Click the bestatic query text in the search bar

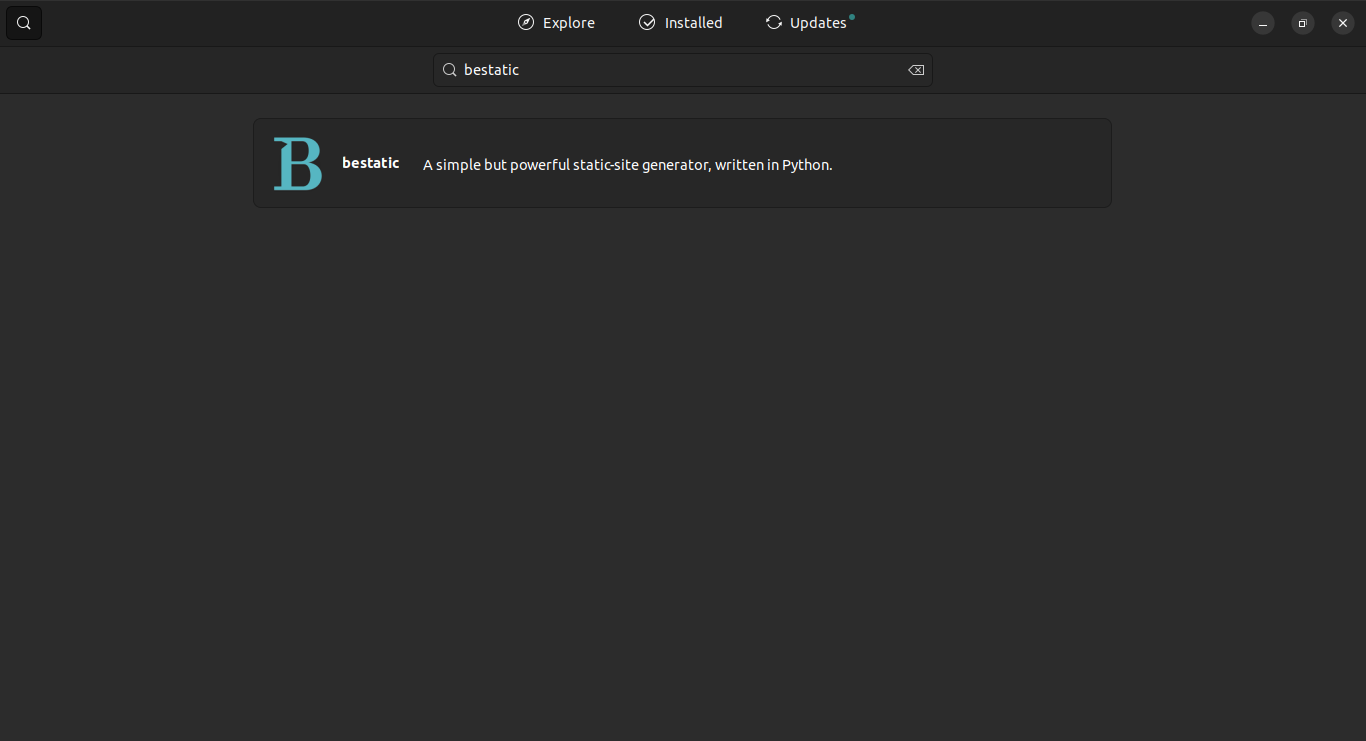tap(491, 69)
